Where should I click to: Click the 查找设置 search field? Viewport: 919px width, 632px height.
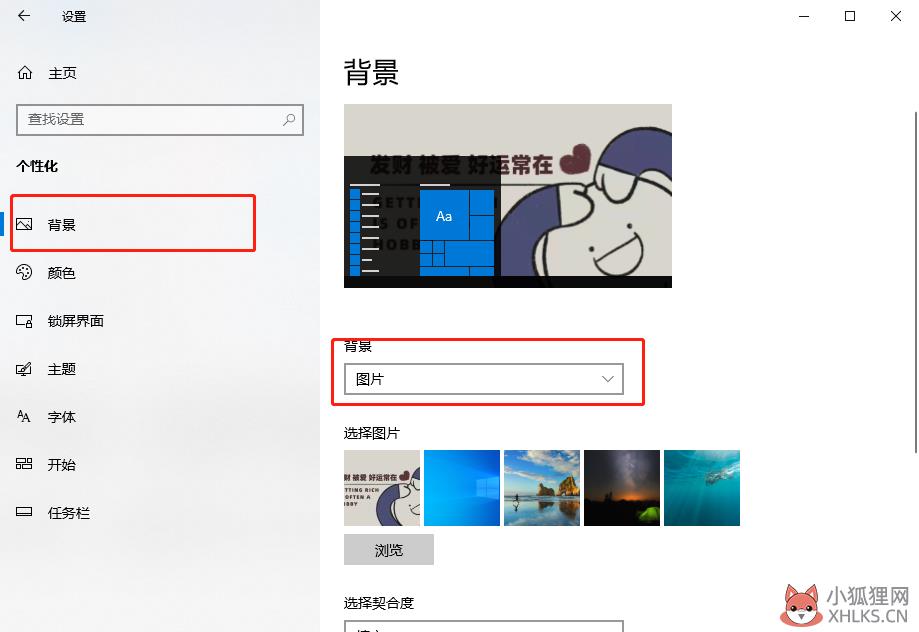click(x=160, y=120)
